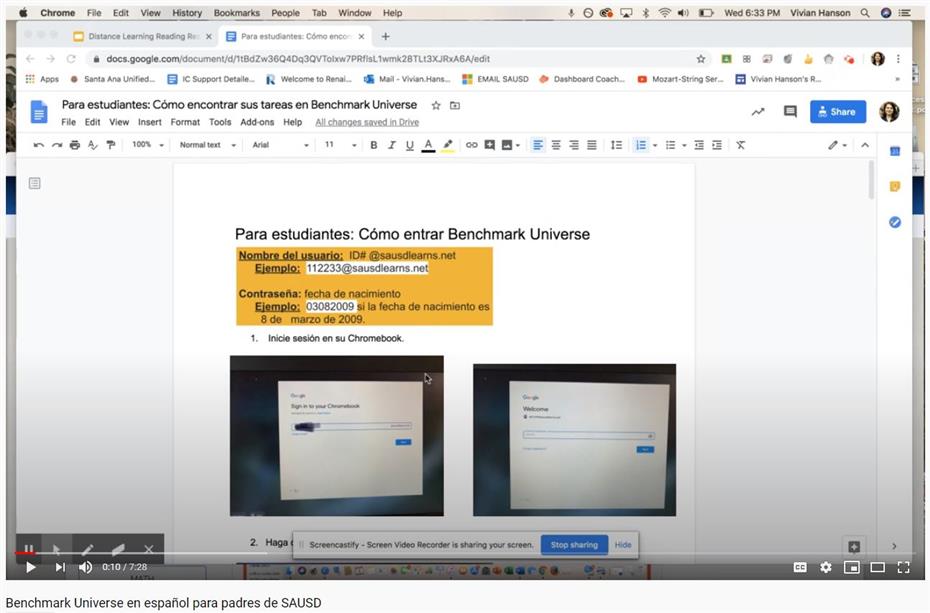Open line spacing options

click(x=617, y=145)
